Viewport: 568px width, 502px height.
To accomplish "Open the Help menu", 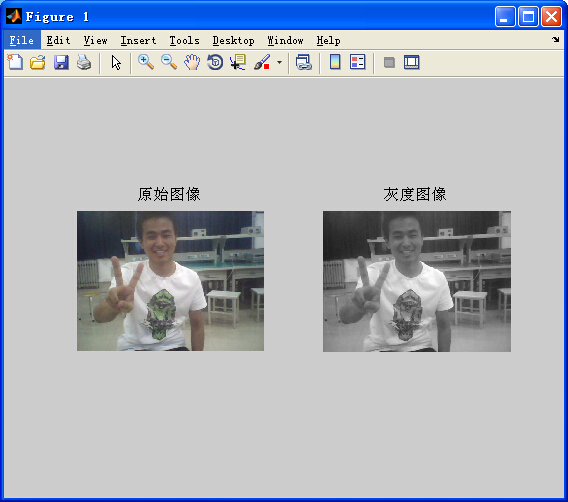I will tap(328, 41).
